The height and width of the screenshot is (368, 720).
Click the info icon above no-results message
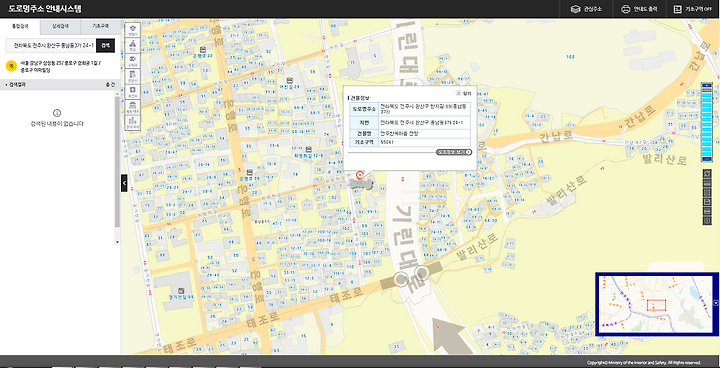(57, 113)
